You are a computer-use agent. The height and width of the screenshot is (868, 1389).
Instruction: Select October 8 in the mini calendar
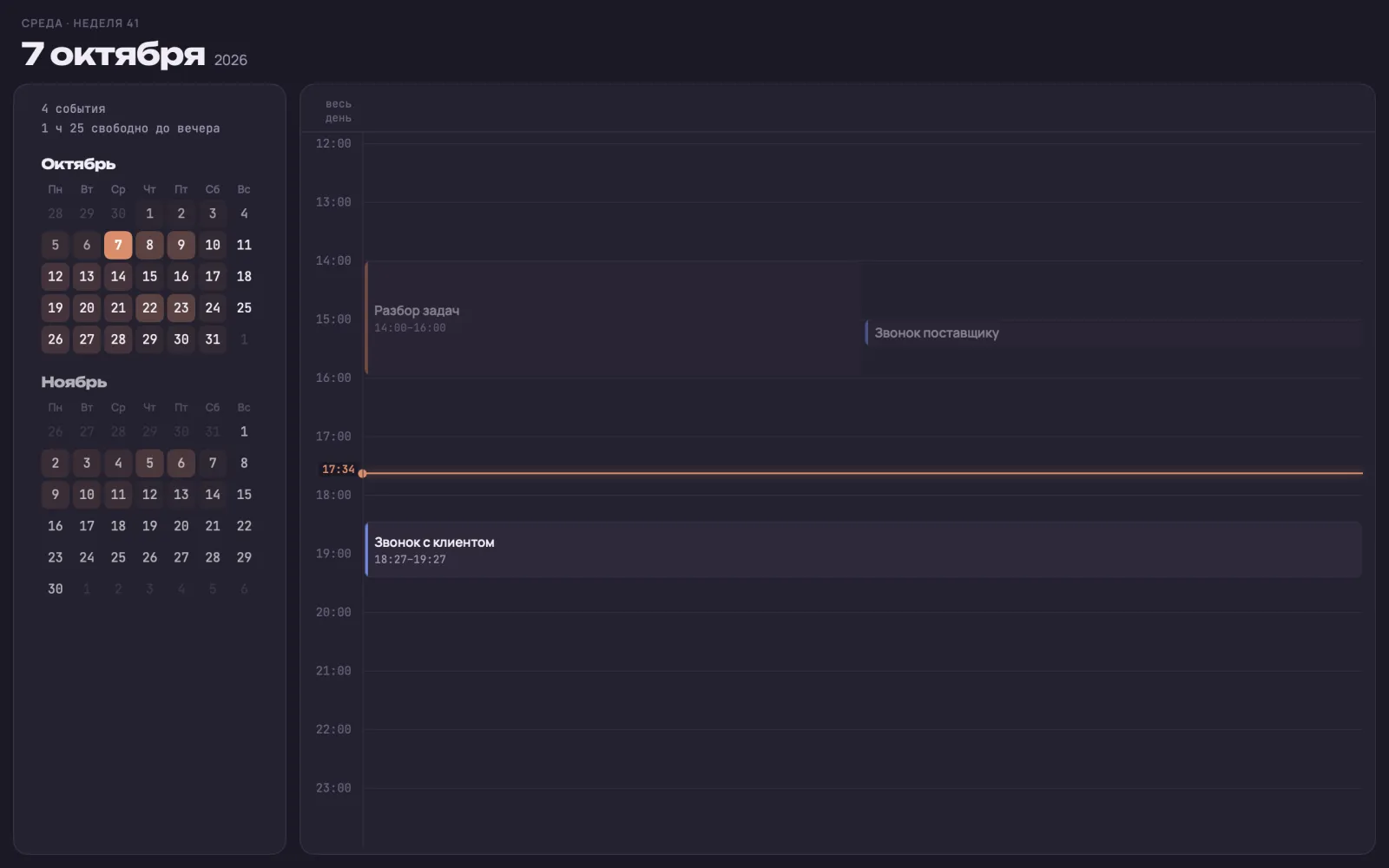149,245
